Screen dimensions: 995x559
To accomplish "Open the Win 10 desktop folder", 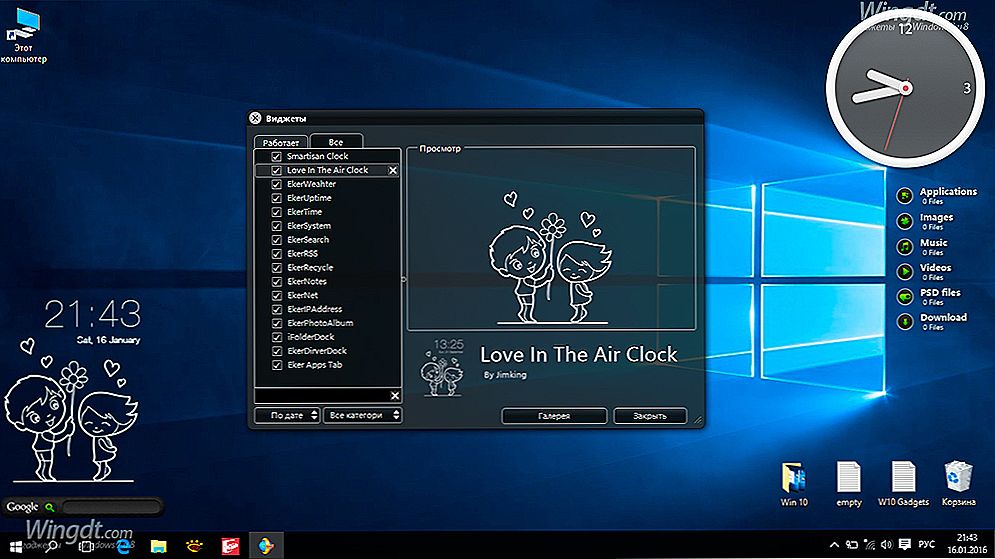I will (x=794, y=483).
